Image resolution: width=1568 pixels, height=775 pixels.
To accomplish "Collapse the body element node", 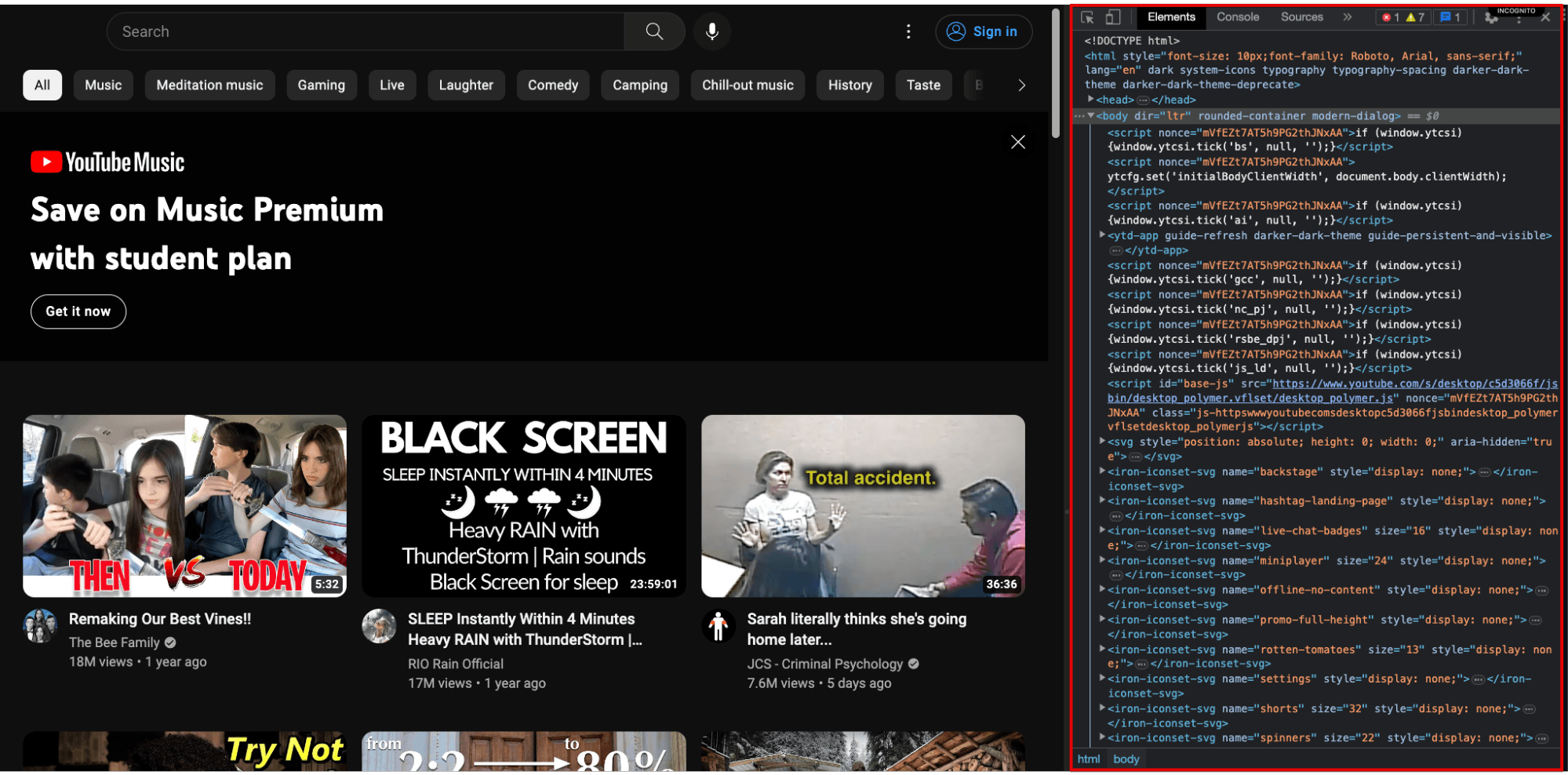I will coord(1091,115).
